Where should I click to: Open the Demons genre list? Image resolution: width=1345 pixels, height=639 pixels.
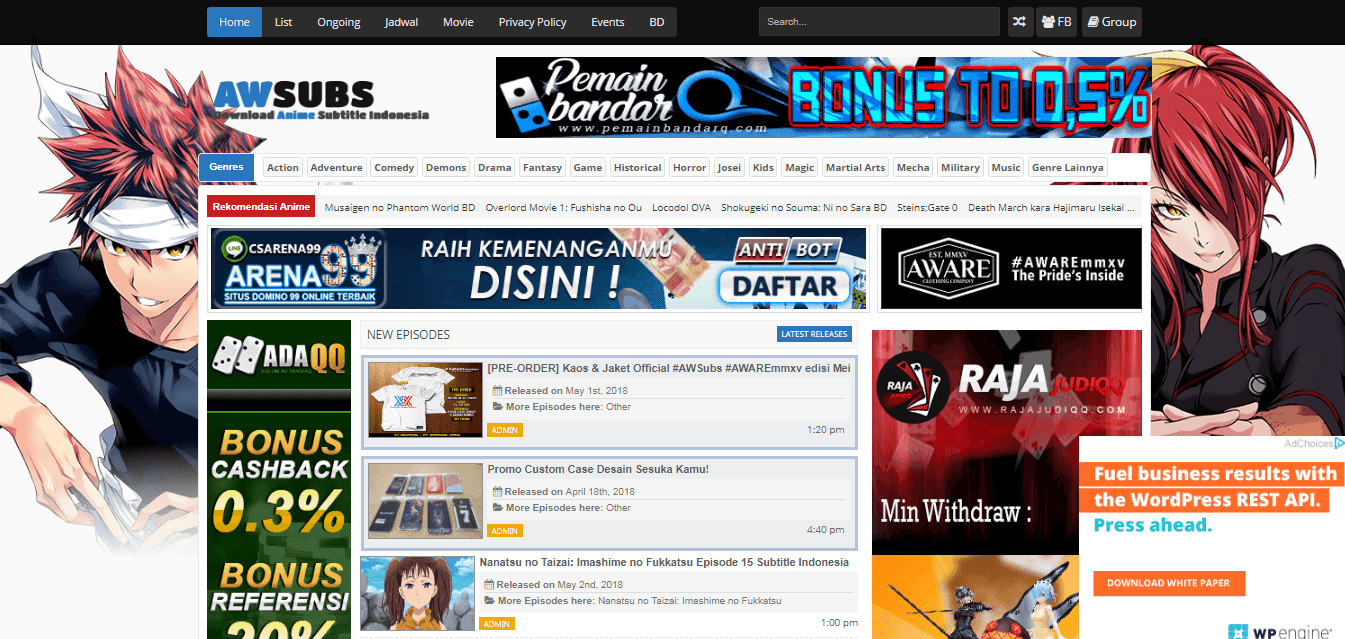tap(445, 167)
